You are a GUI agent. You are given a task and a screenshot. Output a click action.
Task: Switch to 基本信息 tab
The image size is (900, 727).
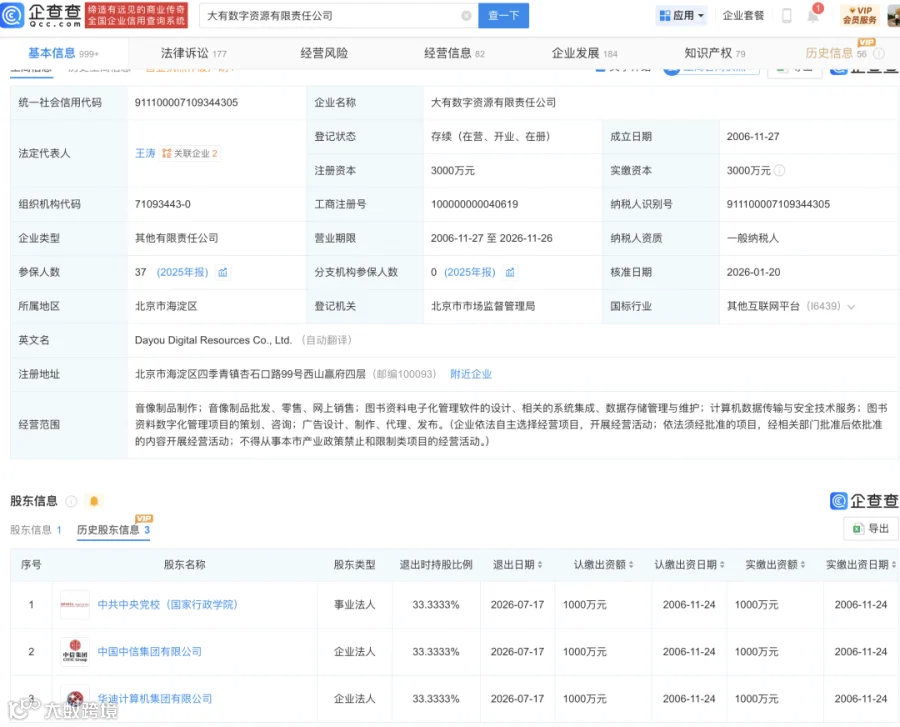click(x=63, y=53)
